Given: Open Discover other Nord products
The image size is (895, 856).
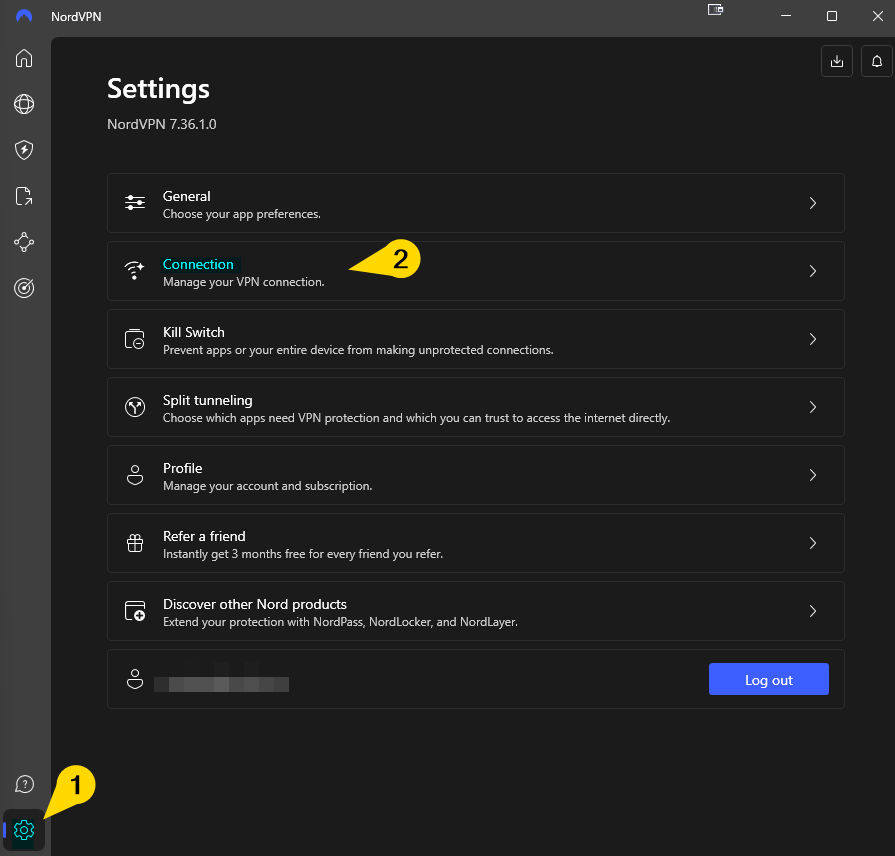Looking at the screenshot, I should coord(475,611).
